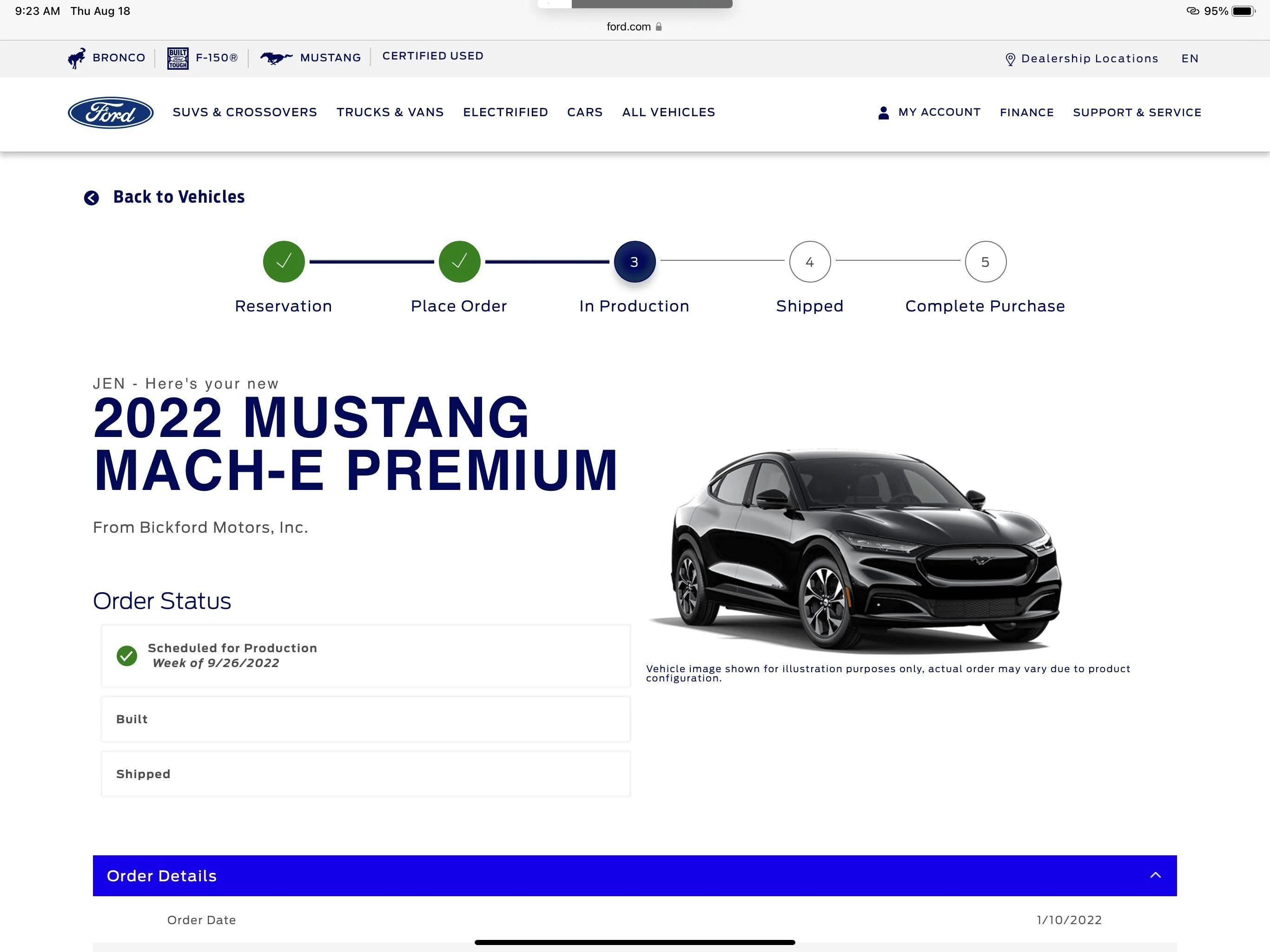Click the Shipped status row
Viewport: 1270px width, 952px height.
click(x=366, y=774)
